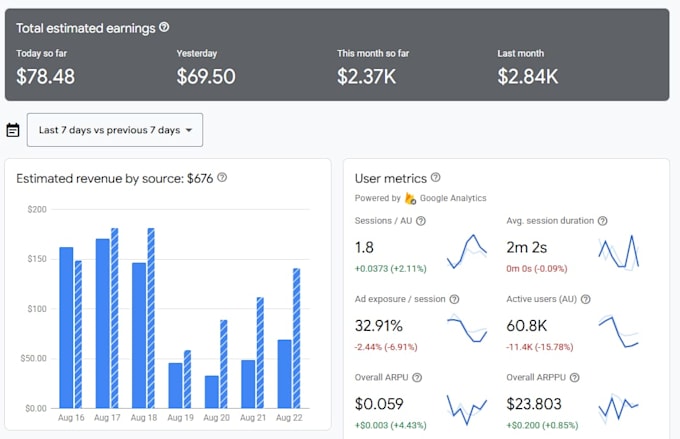This screenshot has width=680, height=439.
Task: Click the Avg. session duration sparkline chart
Action: 618,252
